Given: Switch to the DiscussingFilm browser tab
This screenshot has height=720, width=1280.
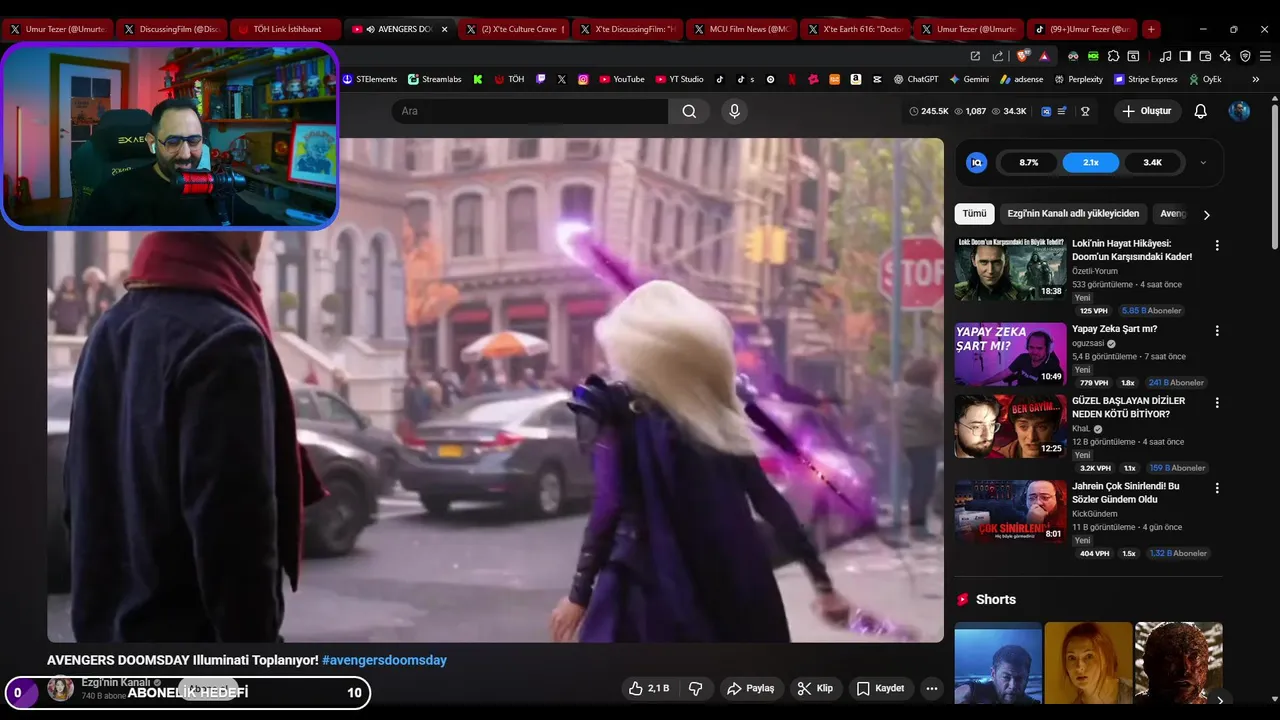Looking at the screenshot, I should pos(172,29).
